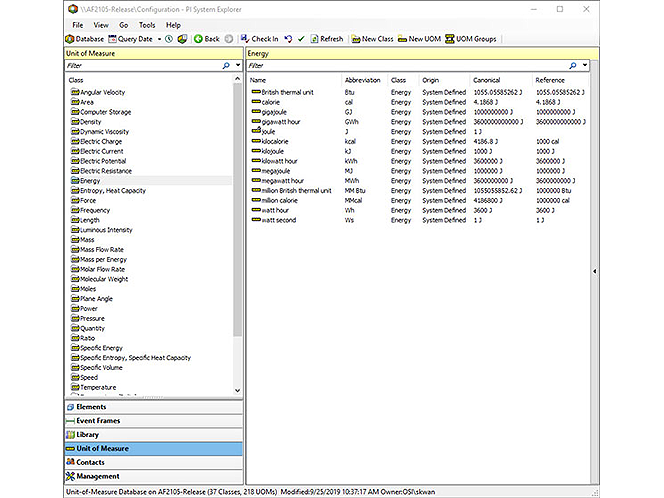Click the green Back arrow icon
Image resolution: width=664 pixels, height=498 pixels.
[x=198, y=39]
